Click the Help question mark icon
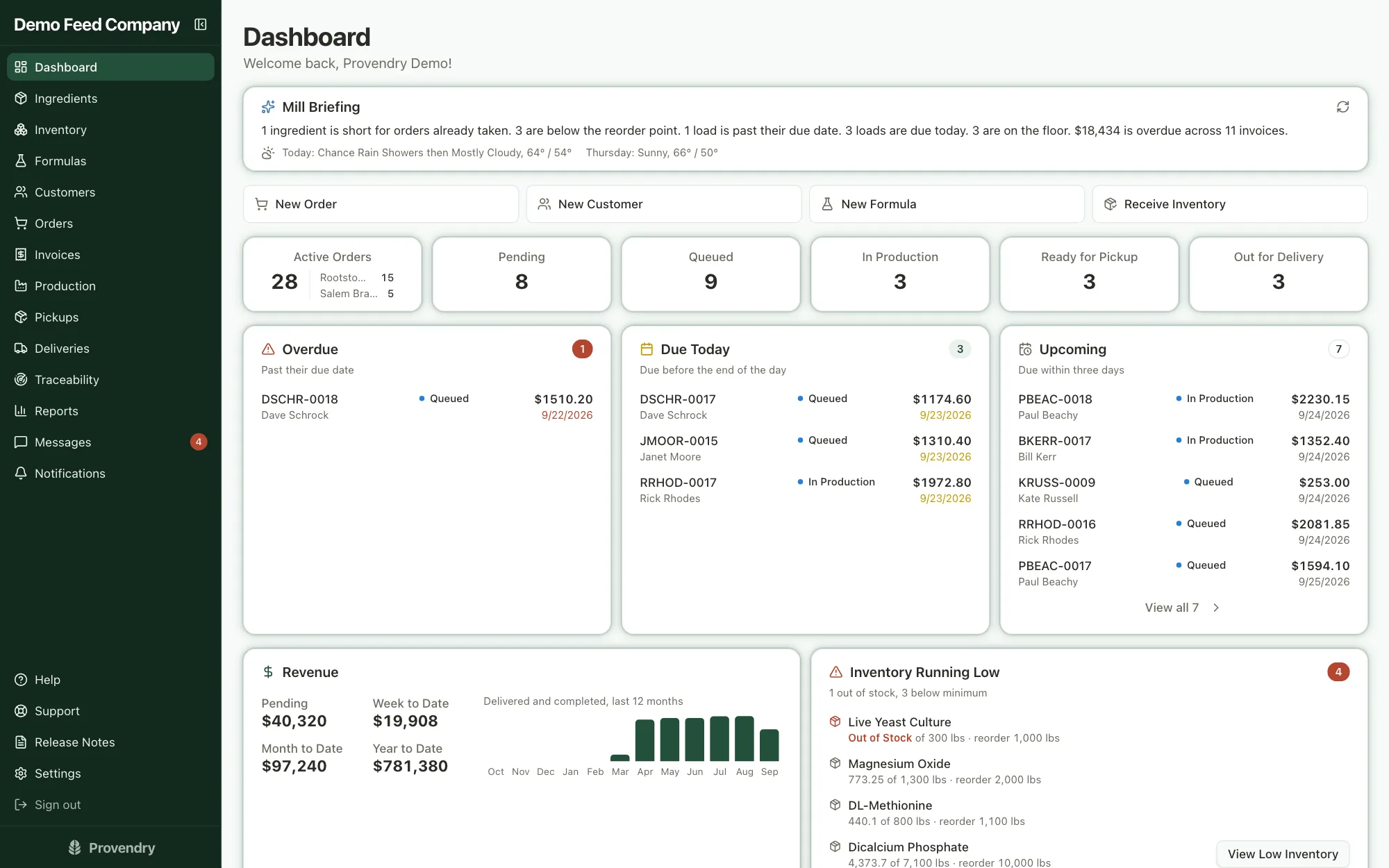1389x868 pixels. pos(21,680)
